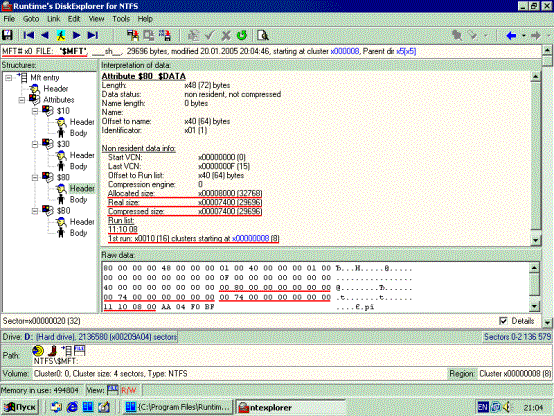
Task: Open the Help menu
Action: coord(145,19)
